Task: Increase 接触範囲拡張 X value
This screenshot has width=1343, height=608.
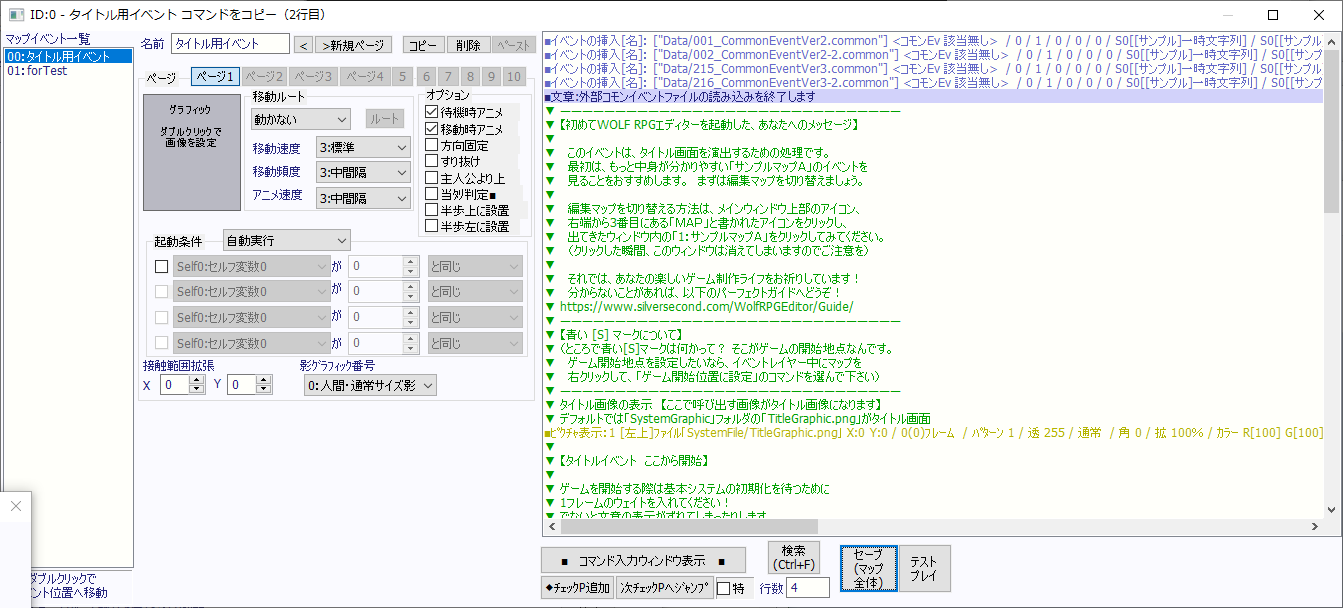Action: point(197,380)
